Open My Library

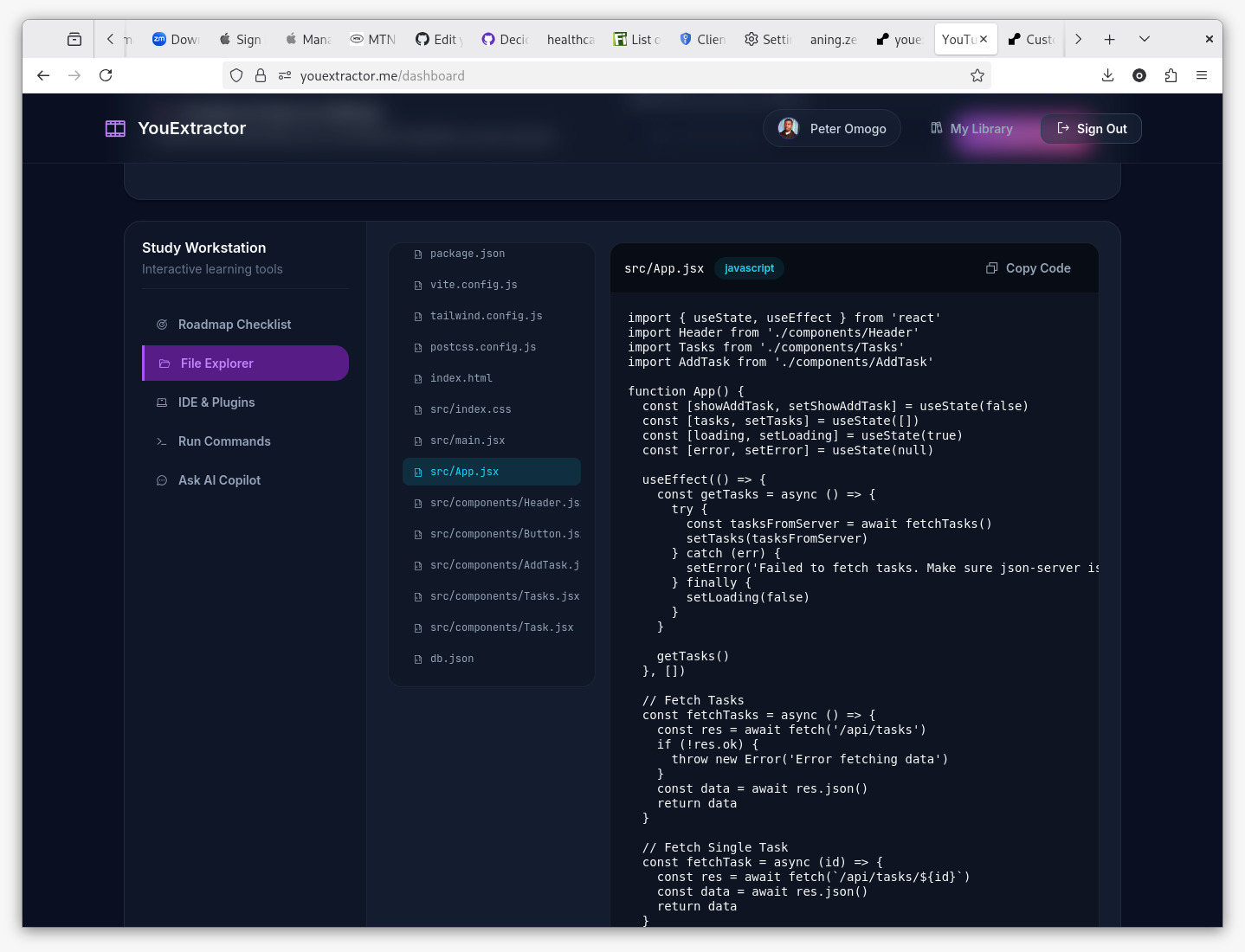pos(971,129)
